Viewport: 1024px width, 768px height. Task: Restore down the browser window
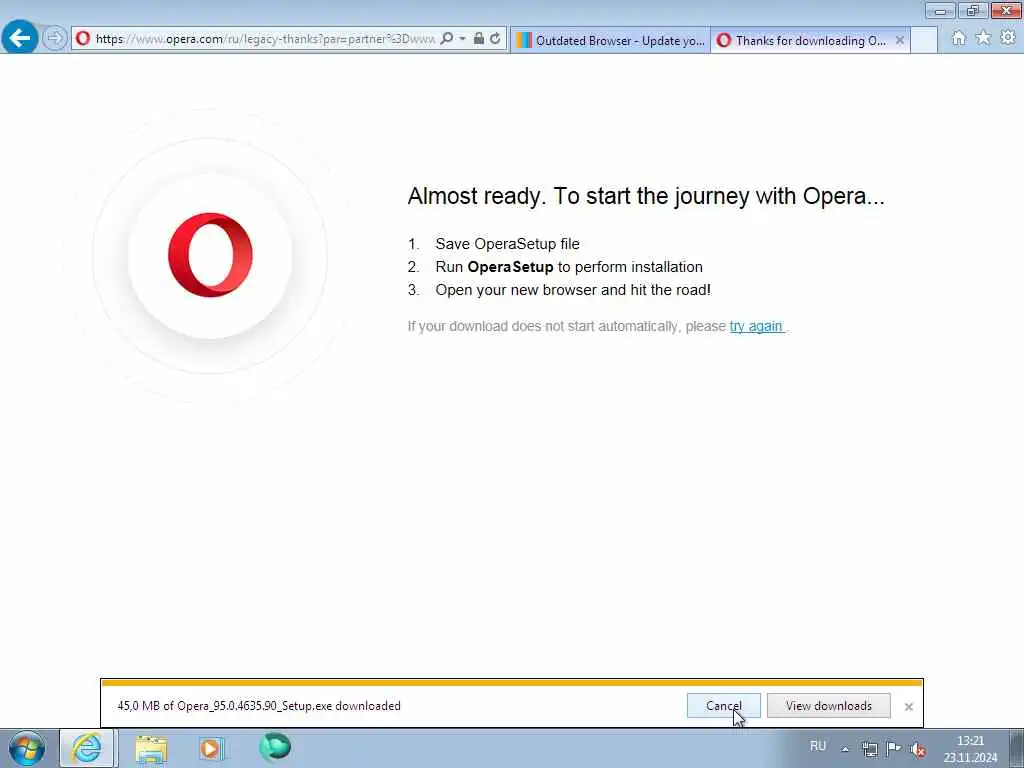point(972,10)
